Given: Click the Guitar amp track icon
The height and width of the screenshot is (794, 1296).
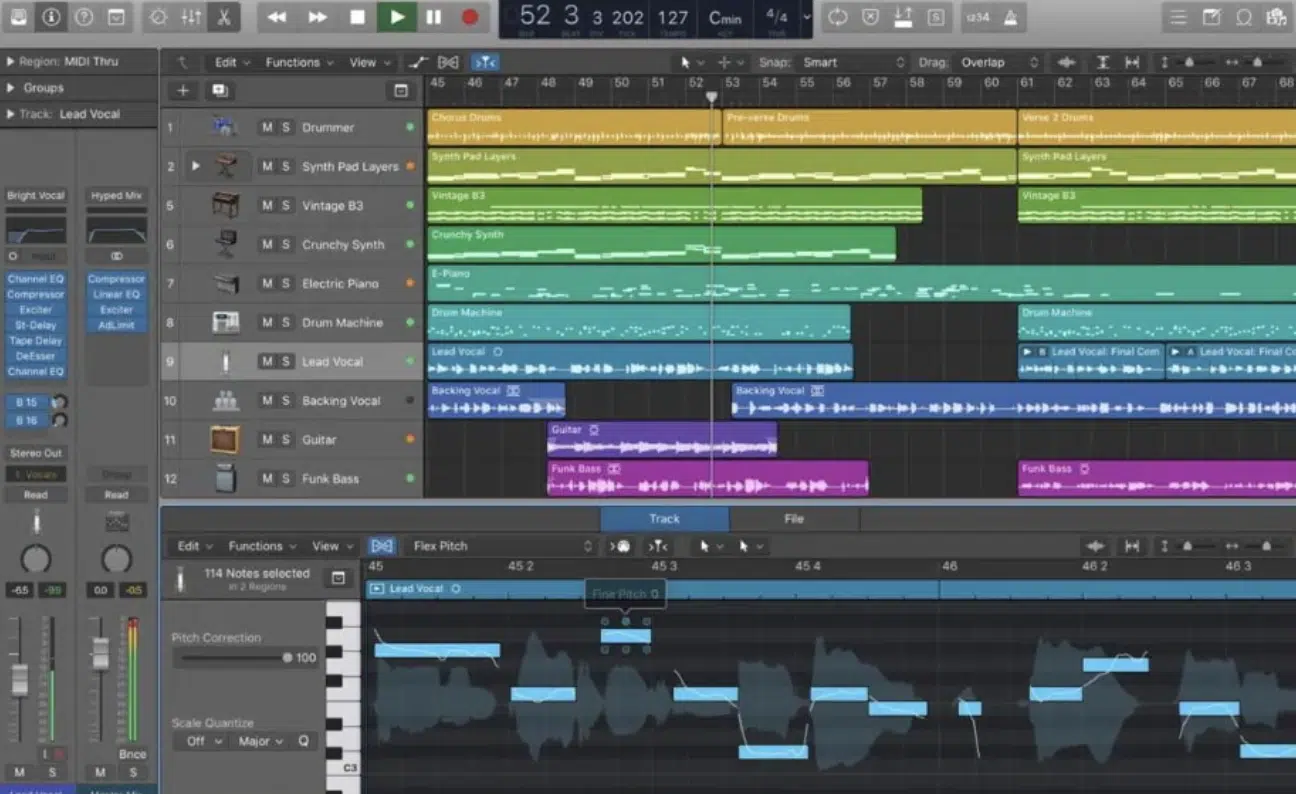Looking at the screenshot, I should click(x=224, y=439).
